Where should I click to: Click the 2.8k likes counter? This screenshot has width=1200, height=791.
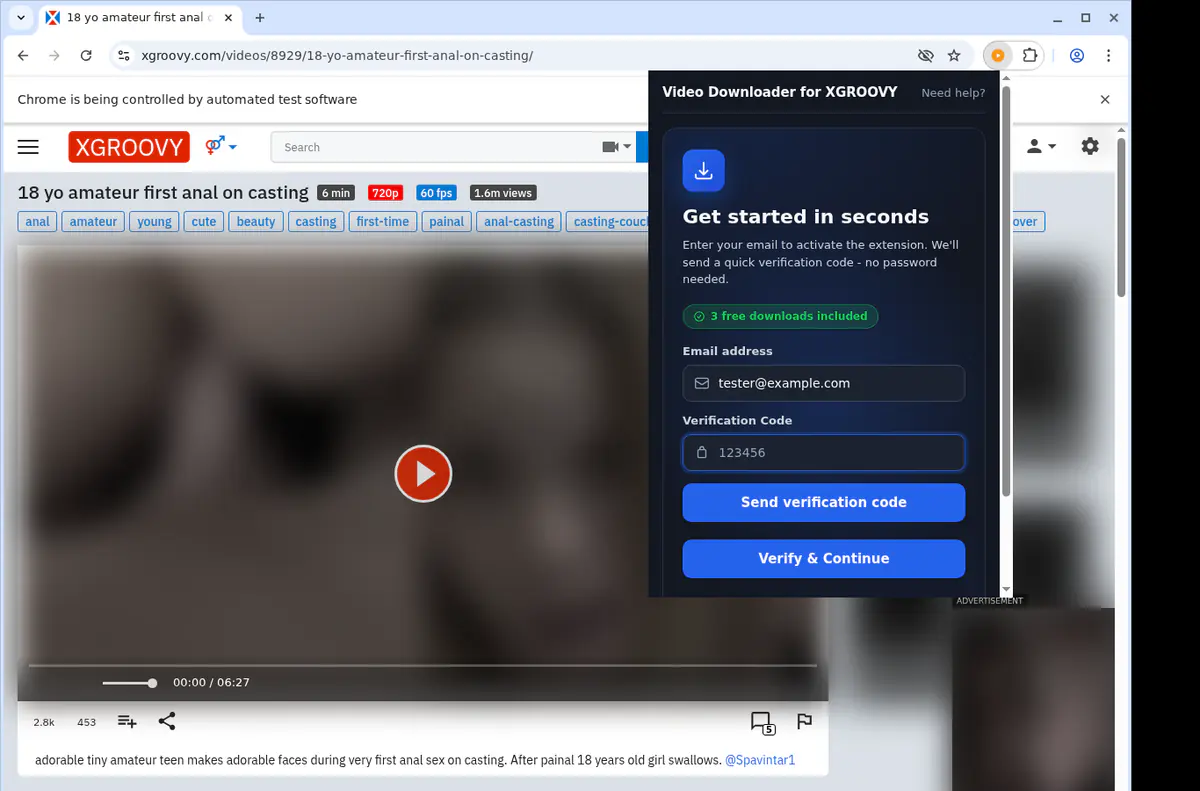(44, 722)
